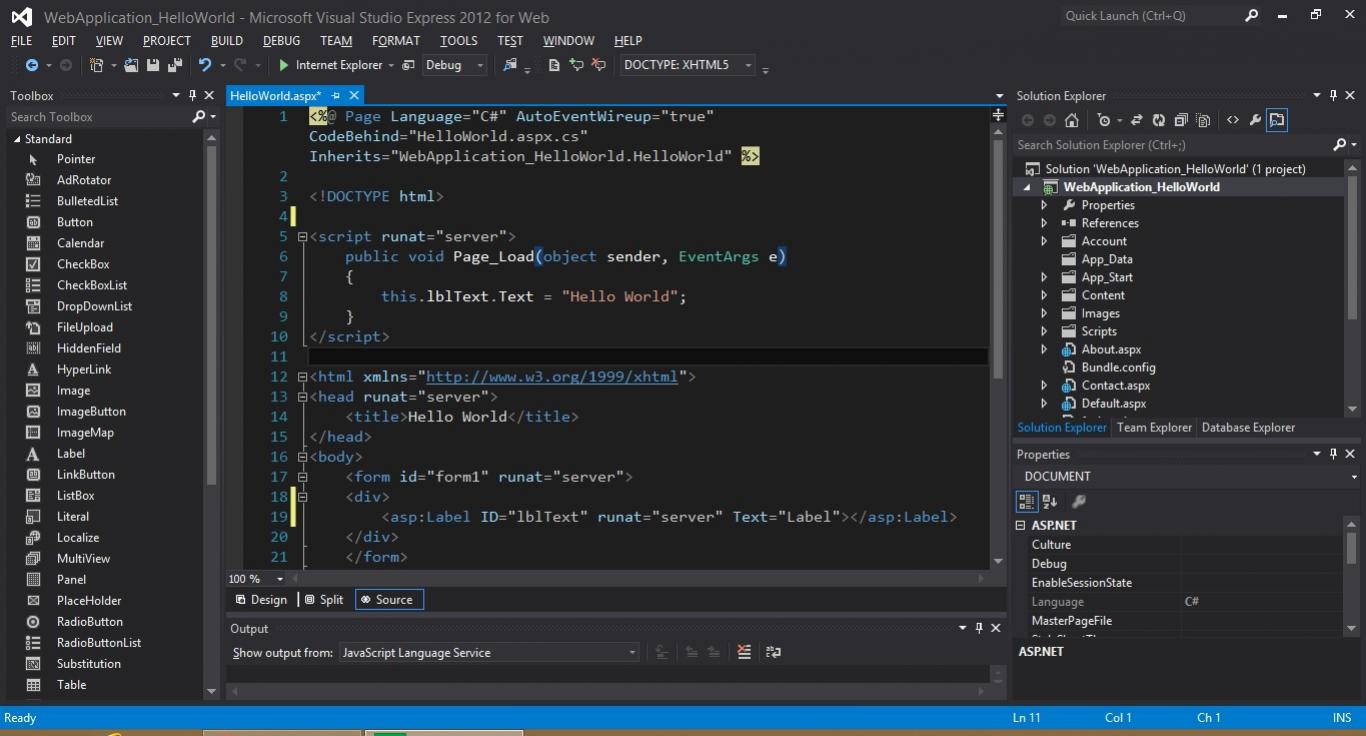Image resolution: width=1366 pixels, height=736 pixels.
Task: Click the Show All Files icon
Action: pos(1203,120)
